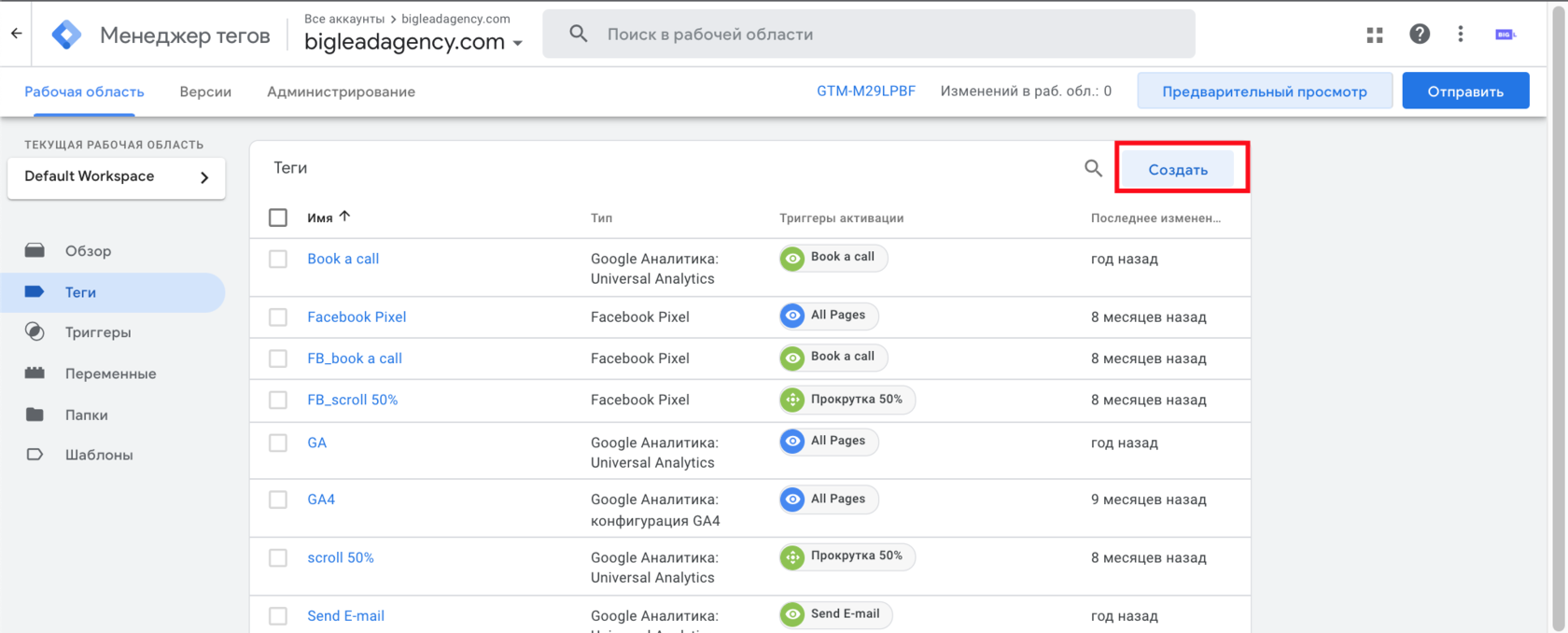Screen dimensions: 1568x633
Task: Check the scroll 50% tag checkbox
Action: (x=278, y=557)
